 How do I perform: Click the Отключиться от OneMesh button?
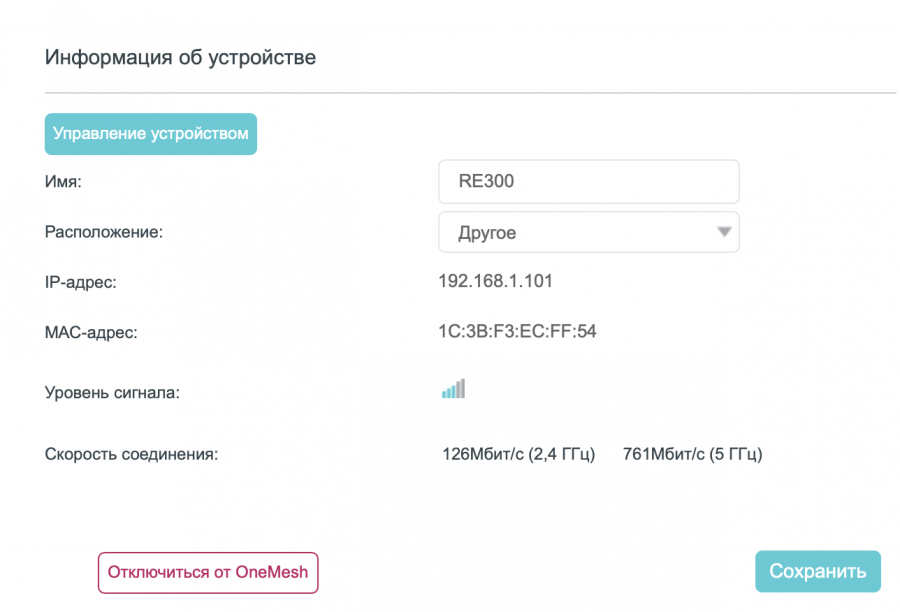coord(208,573)
